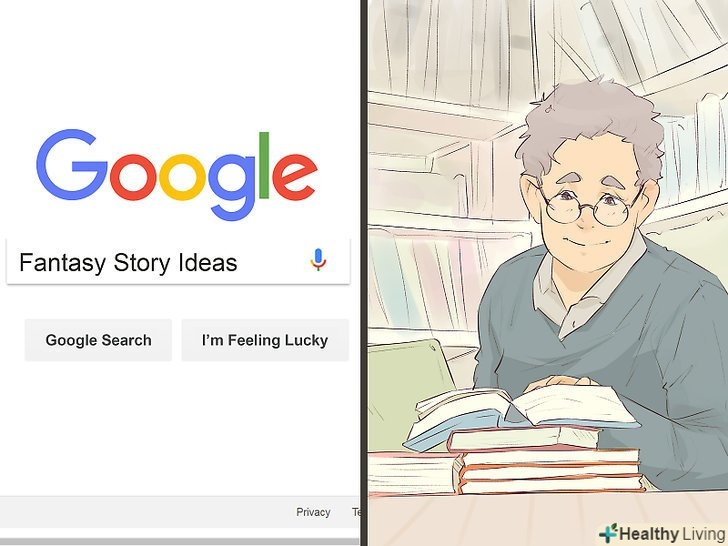The width and height of the screenshot is (728, 546).
Task: Click the green cross Healthy Living icon
Action: pyautogui.click(x=608, y=533)
